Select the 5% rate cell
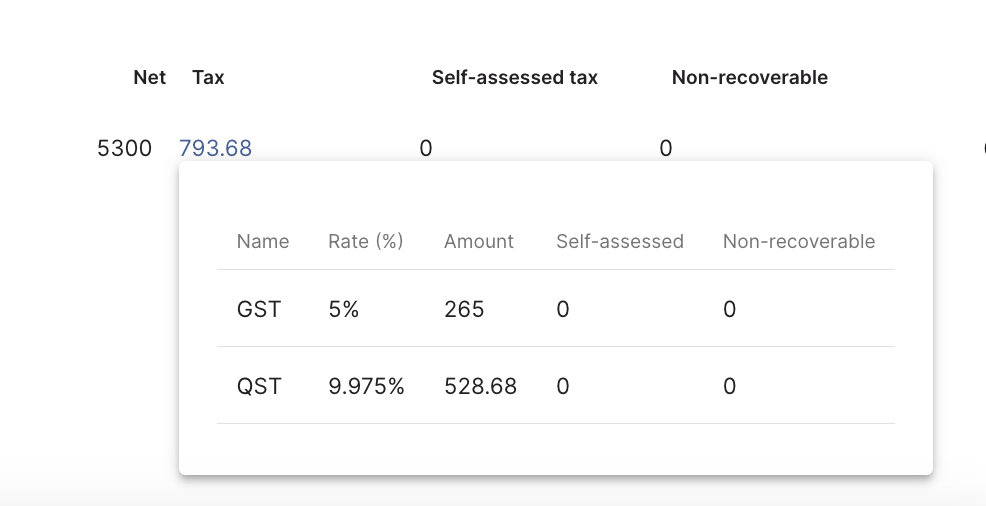 (343, 309)
